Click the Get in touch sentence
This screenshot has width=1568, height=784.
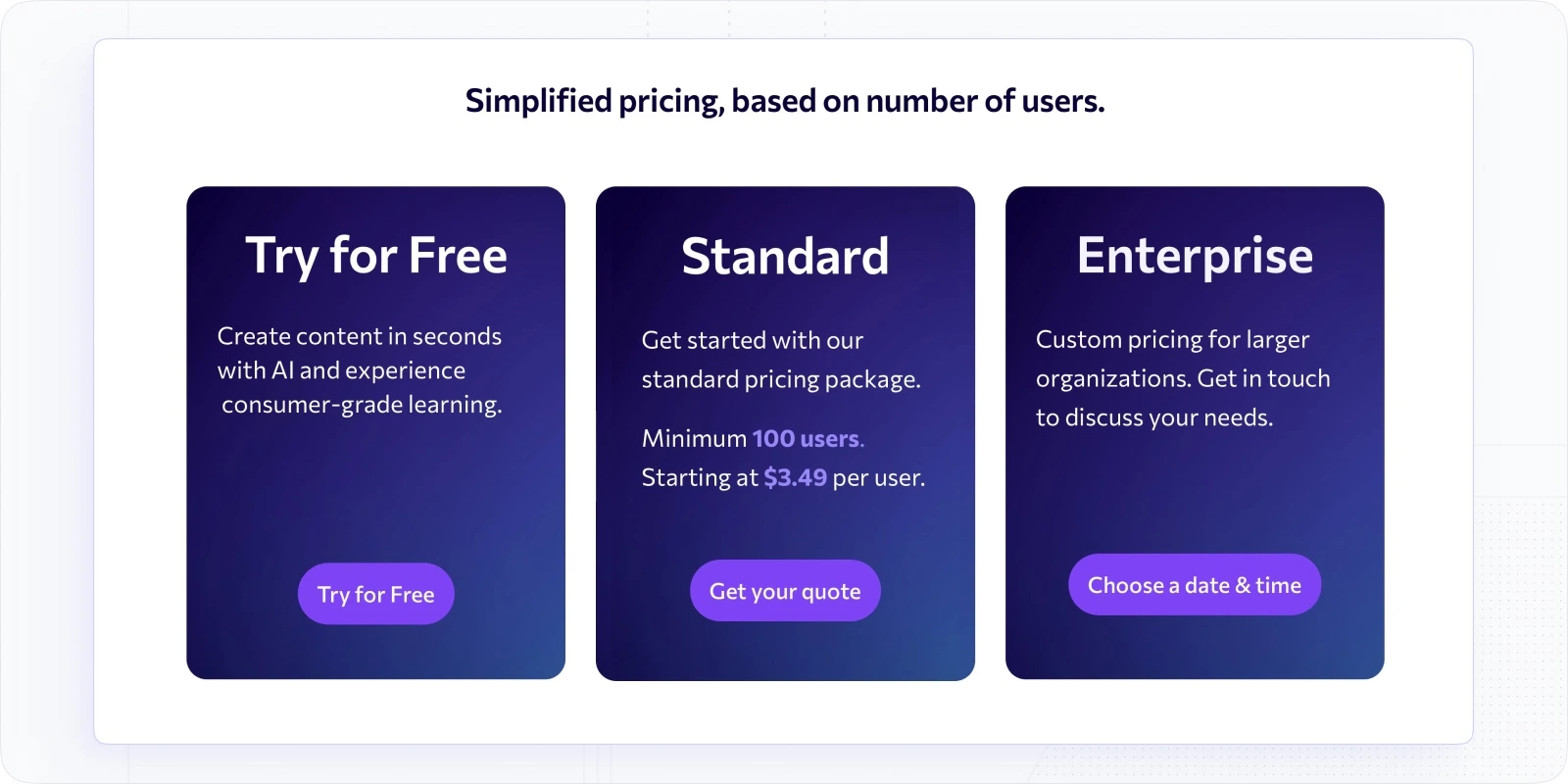1264,378
